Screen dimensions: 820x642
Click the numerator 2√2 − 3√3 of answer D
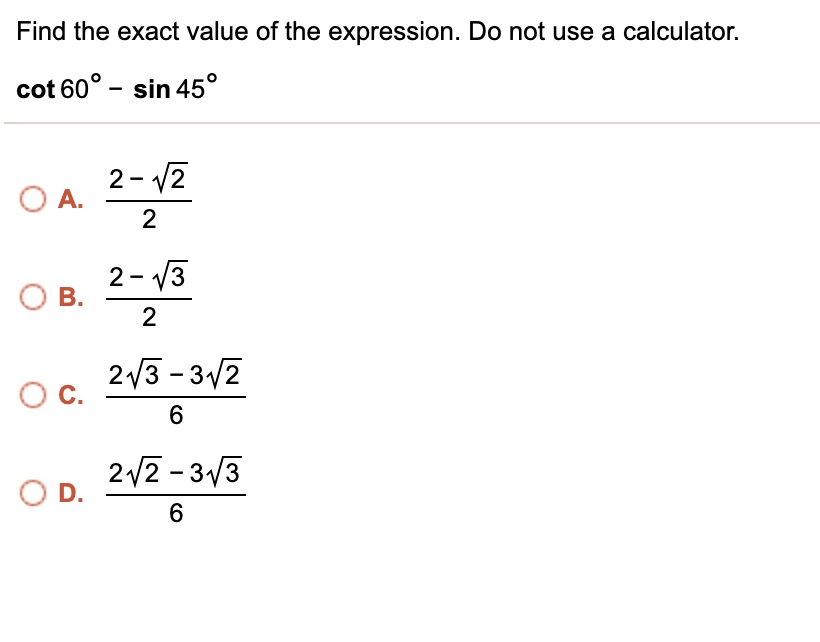coord(175,472)
